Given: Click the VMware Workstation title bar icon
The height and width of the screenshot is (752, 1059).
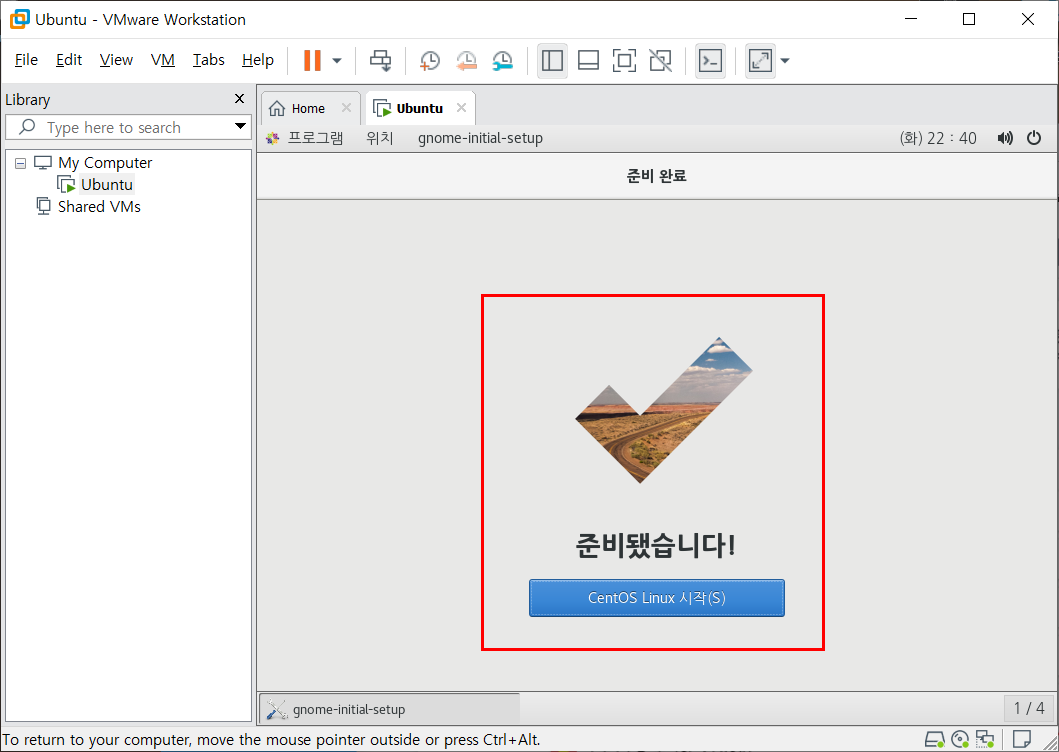Looking at the screenshot, I should tap(20, 19).
